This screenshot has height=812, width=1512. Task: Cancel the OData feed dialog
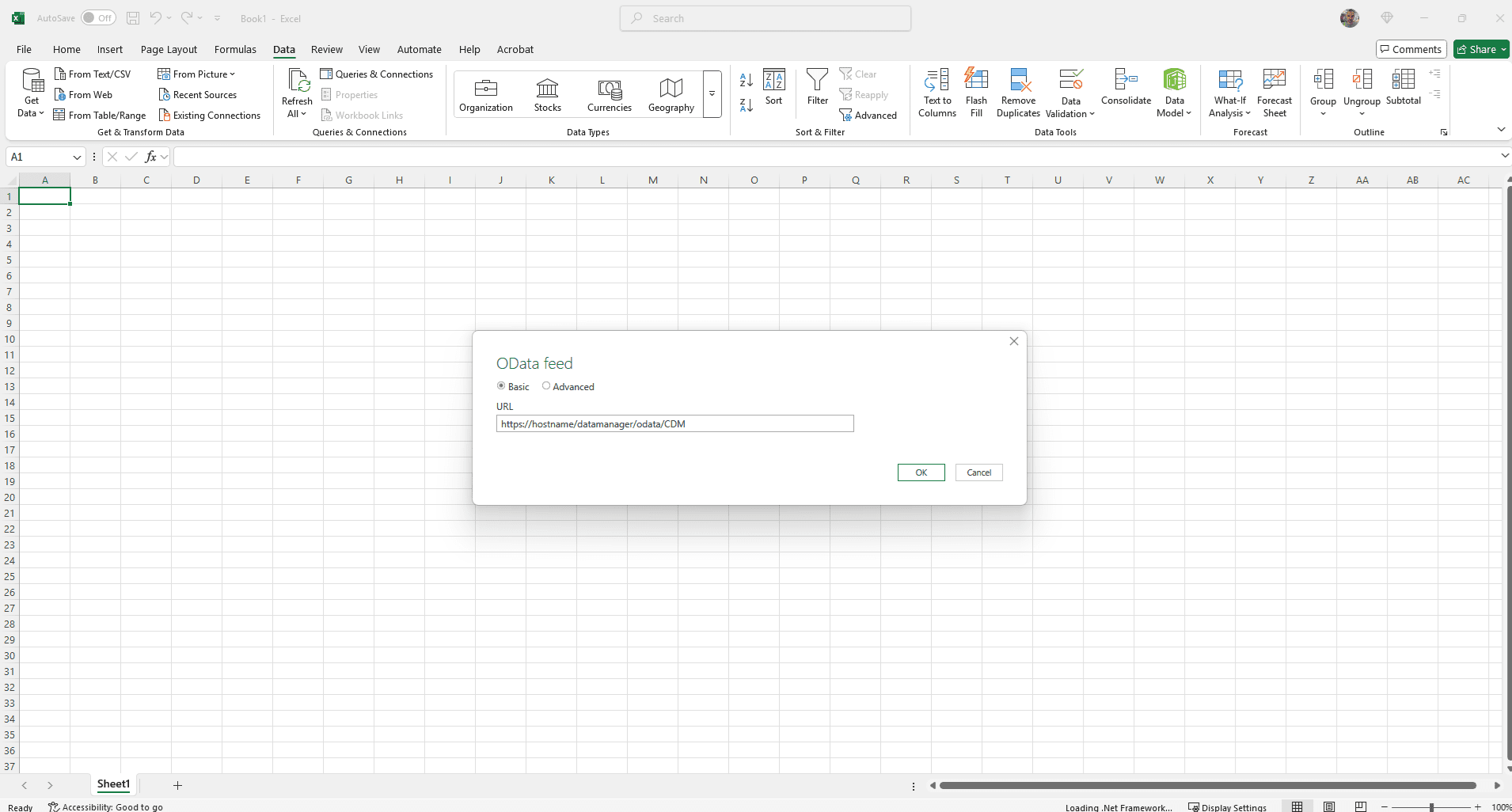pos(978,472)
